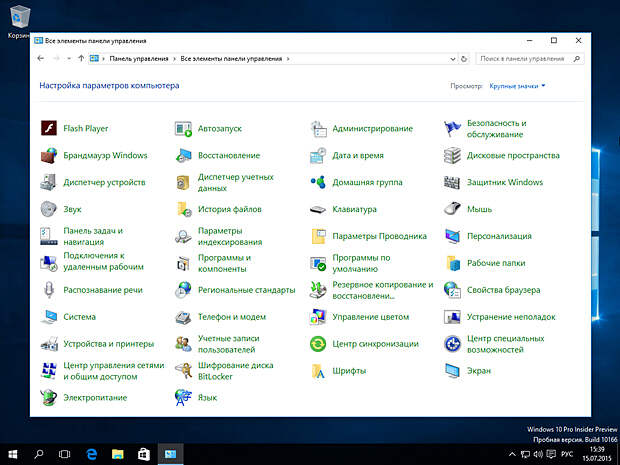Expand the address bar history dropdown
The height and width of the screenshot is (465, 620).
click(x=453, y=59)
